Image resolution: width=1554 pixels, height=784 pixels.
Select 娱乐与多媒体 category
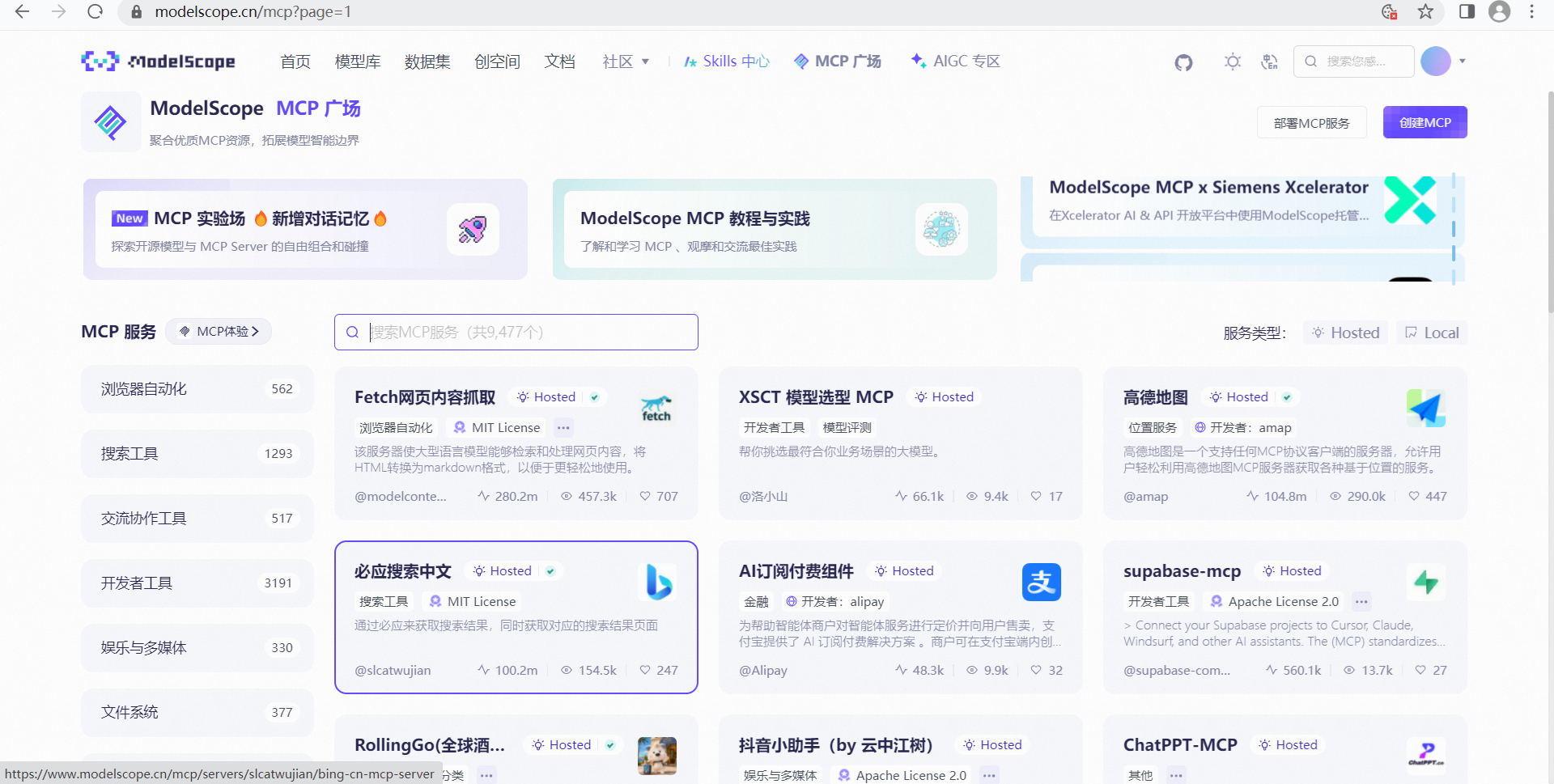click(x=197, y=648)
